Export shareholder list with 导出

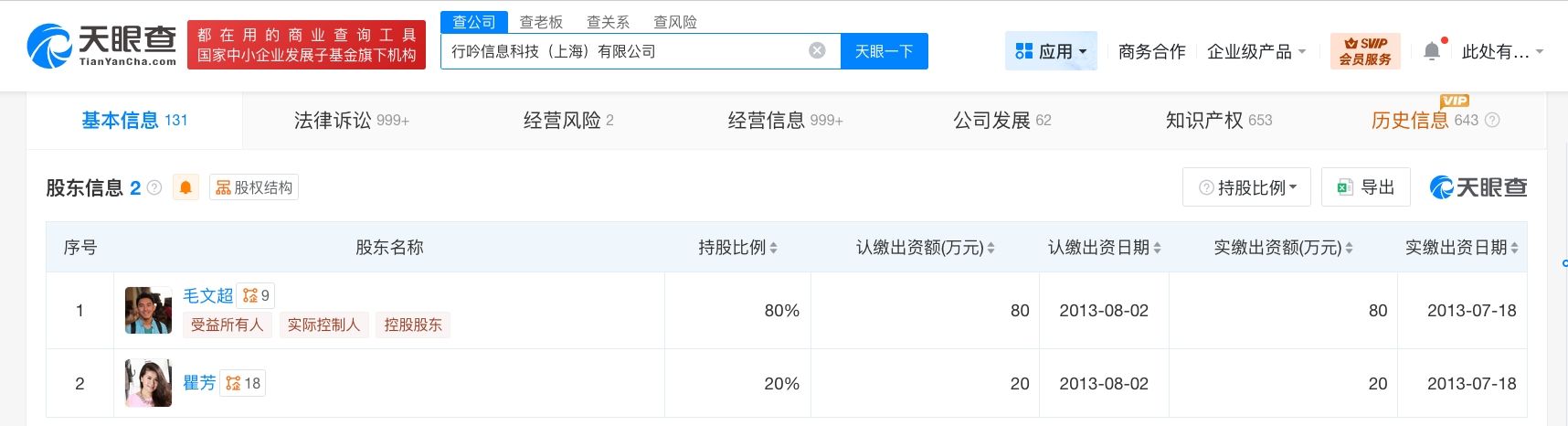(1366, 187)
